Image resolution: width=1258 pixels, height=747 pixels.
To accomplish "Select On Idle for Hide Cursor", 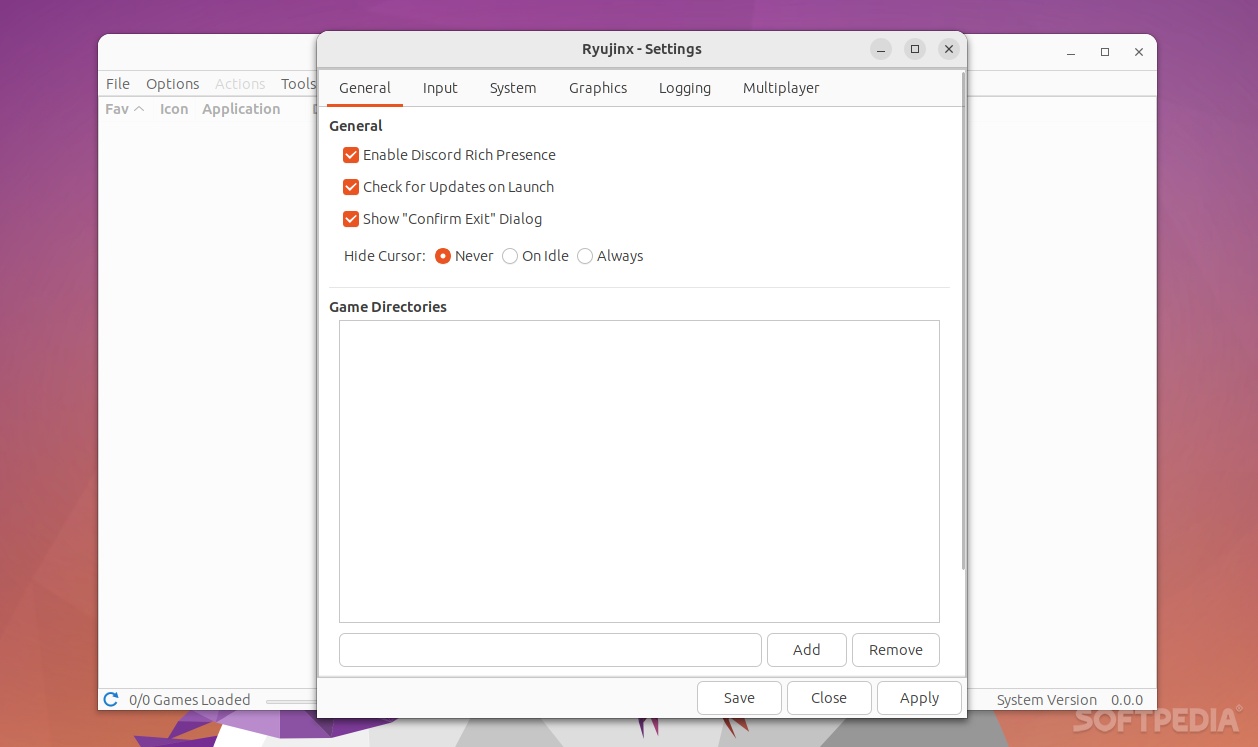I will [x=510, y=256].
